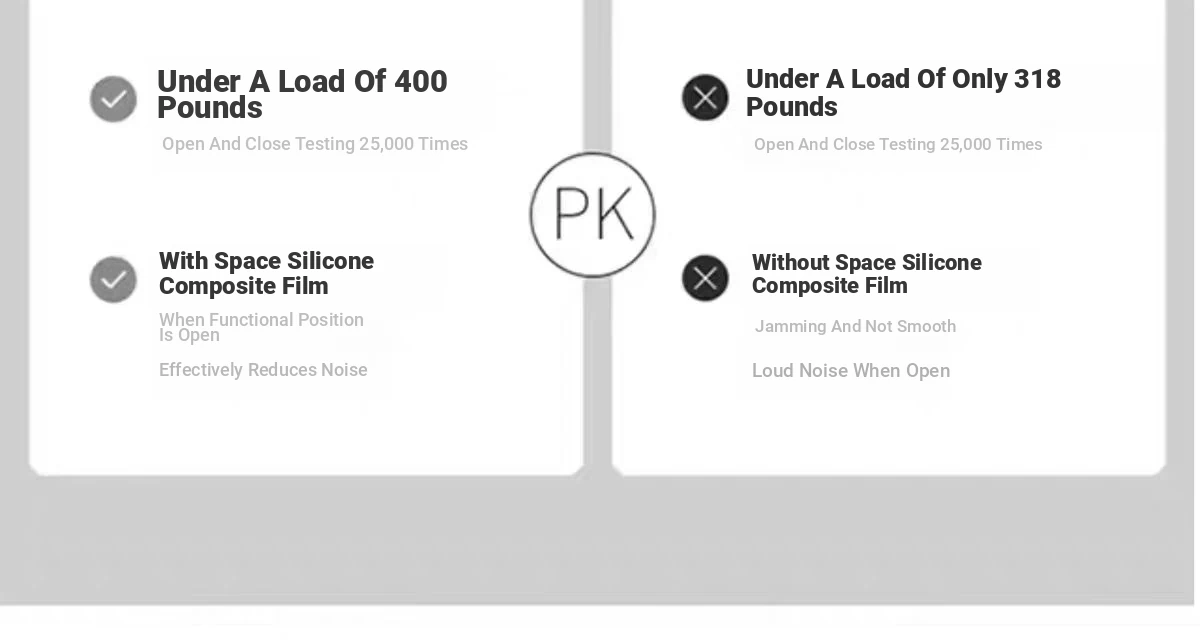Click the "Effectively Reduces Noise" line
Viewport: 1200px width, 640px height.
(263, 370)
